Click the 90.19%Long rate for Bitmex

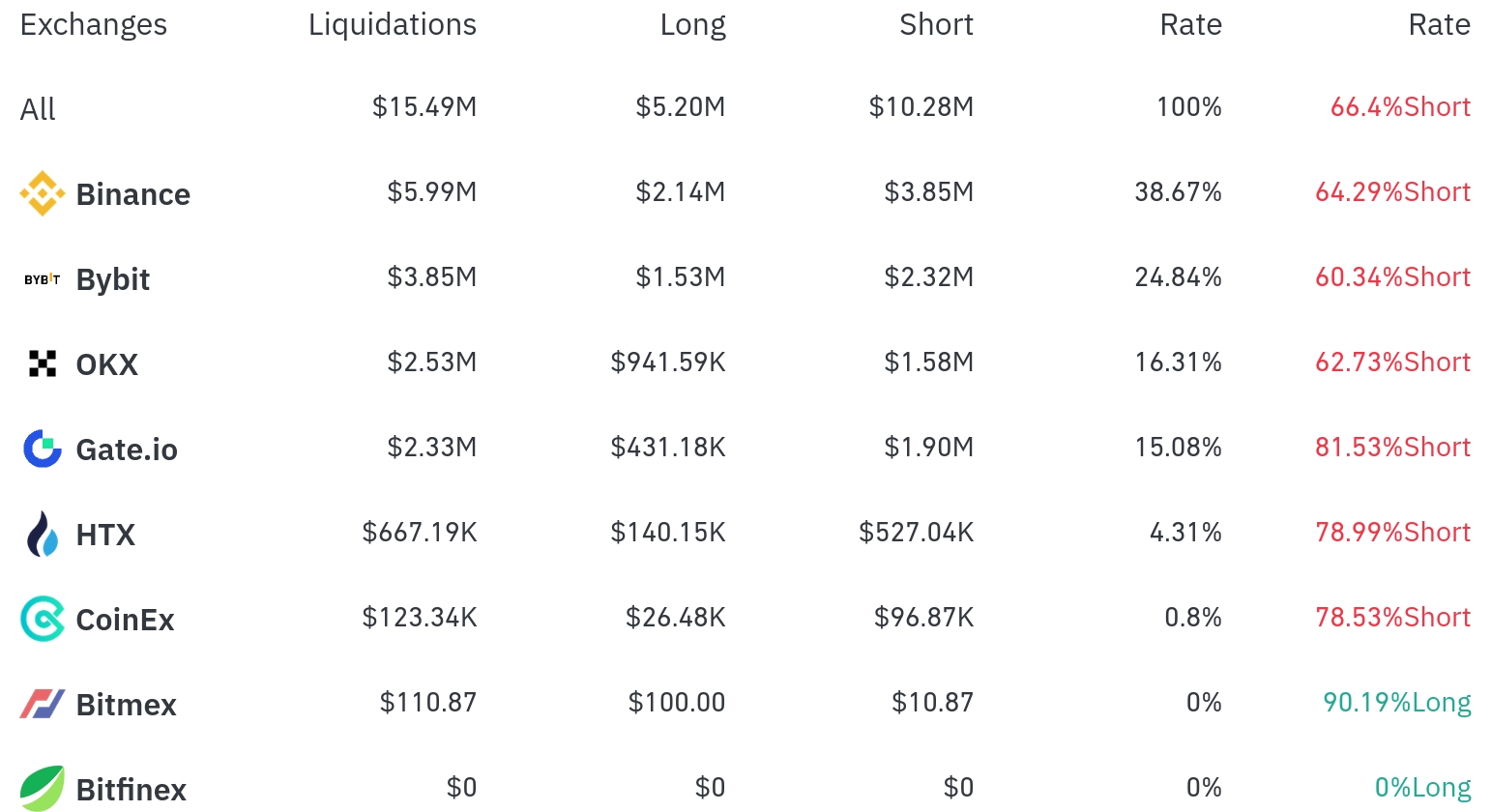pyautogui.click(x=1396, y=703)
